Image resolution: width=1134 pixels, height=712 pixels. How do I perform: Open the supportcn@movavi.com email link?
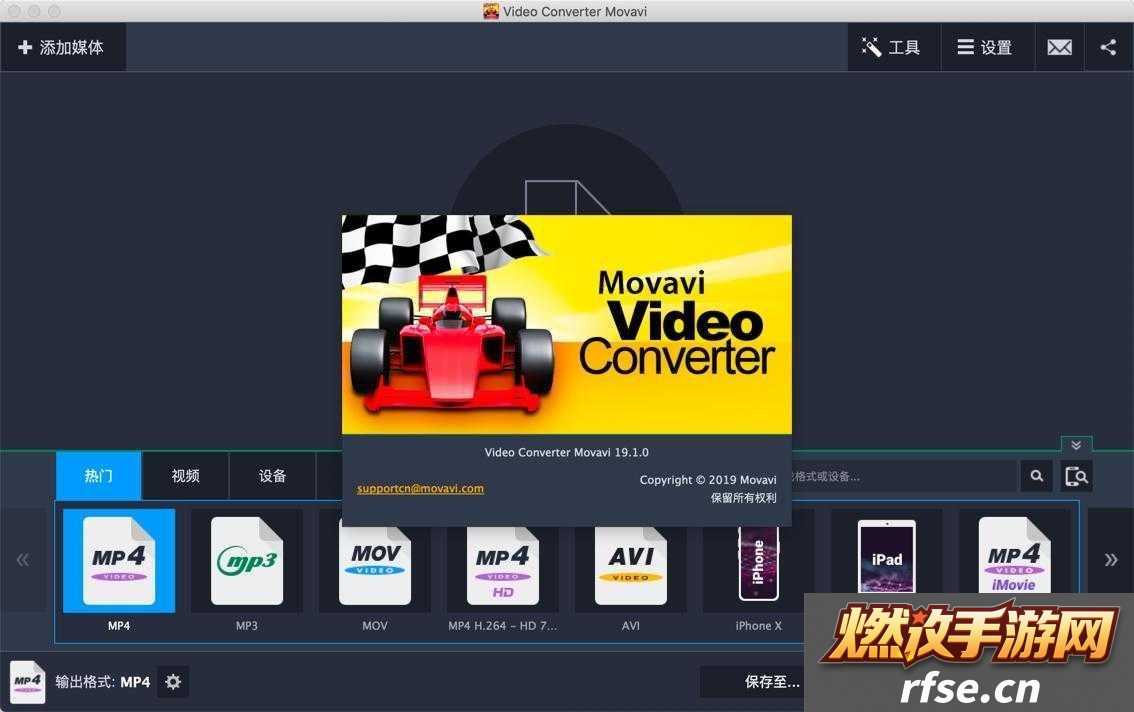coord(420,488)
